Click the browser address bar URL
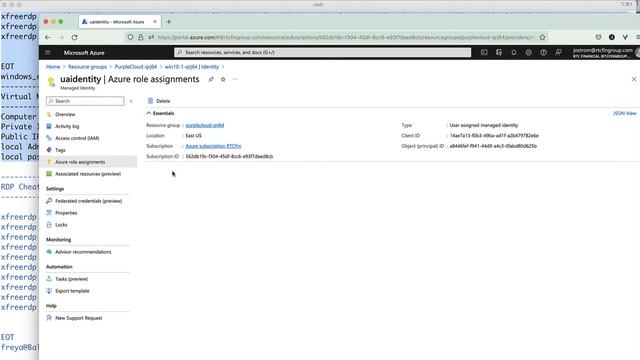This screenshot has height=360, width=640. coord(345,37)
